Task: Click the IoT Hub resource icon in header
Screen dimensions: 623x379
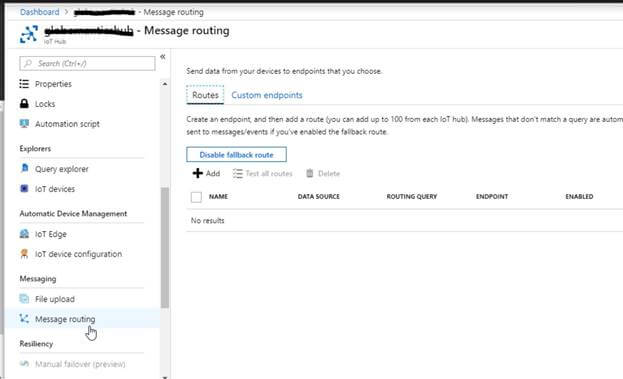Action: 29,35
